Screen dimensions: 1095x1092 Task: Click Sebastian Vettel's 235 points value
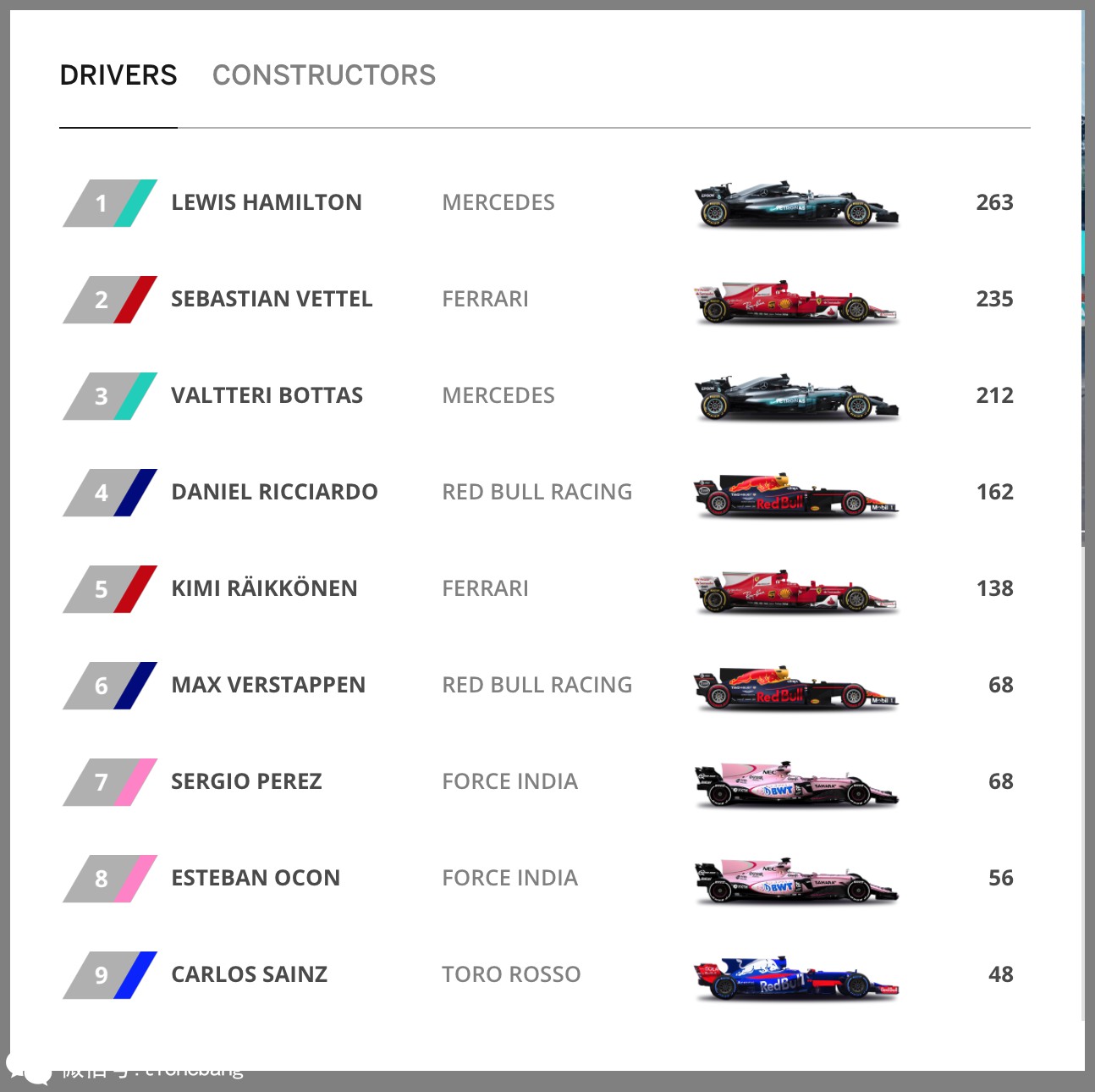[994, 299]
